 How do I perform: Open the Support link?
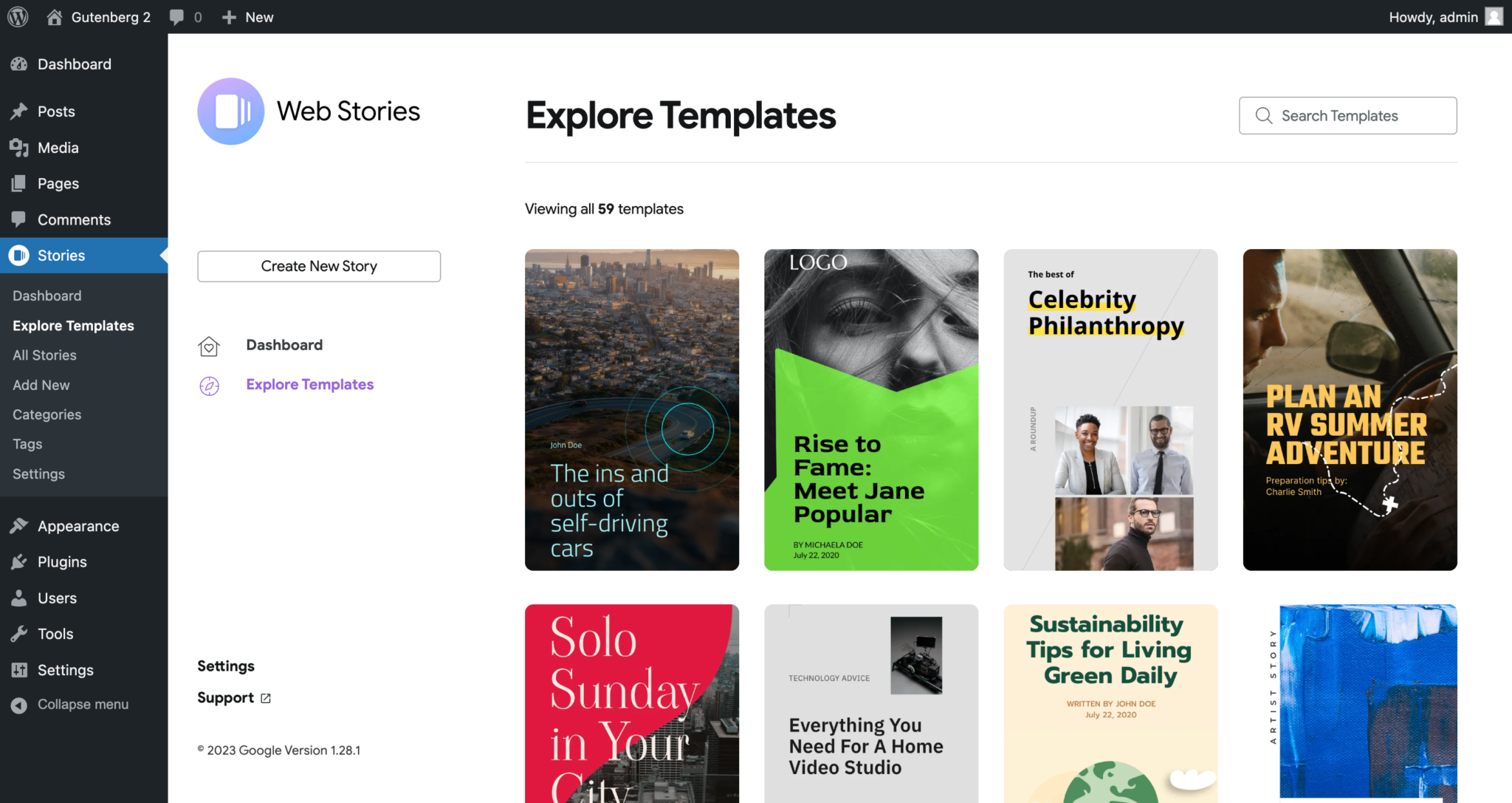[226, 697]
